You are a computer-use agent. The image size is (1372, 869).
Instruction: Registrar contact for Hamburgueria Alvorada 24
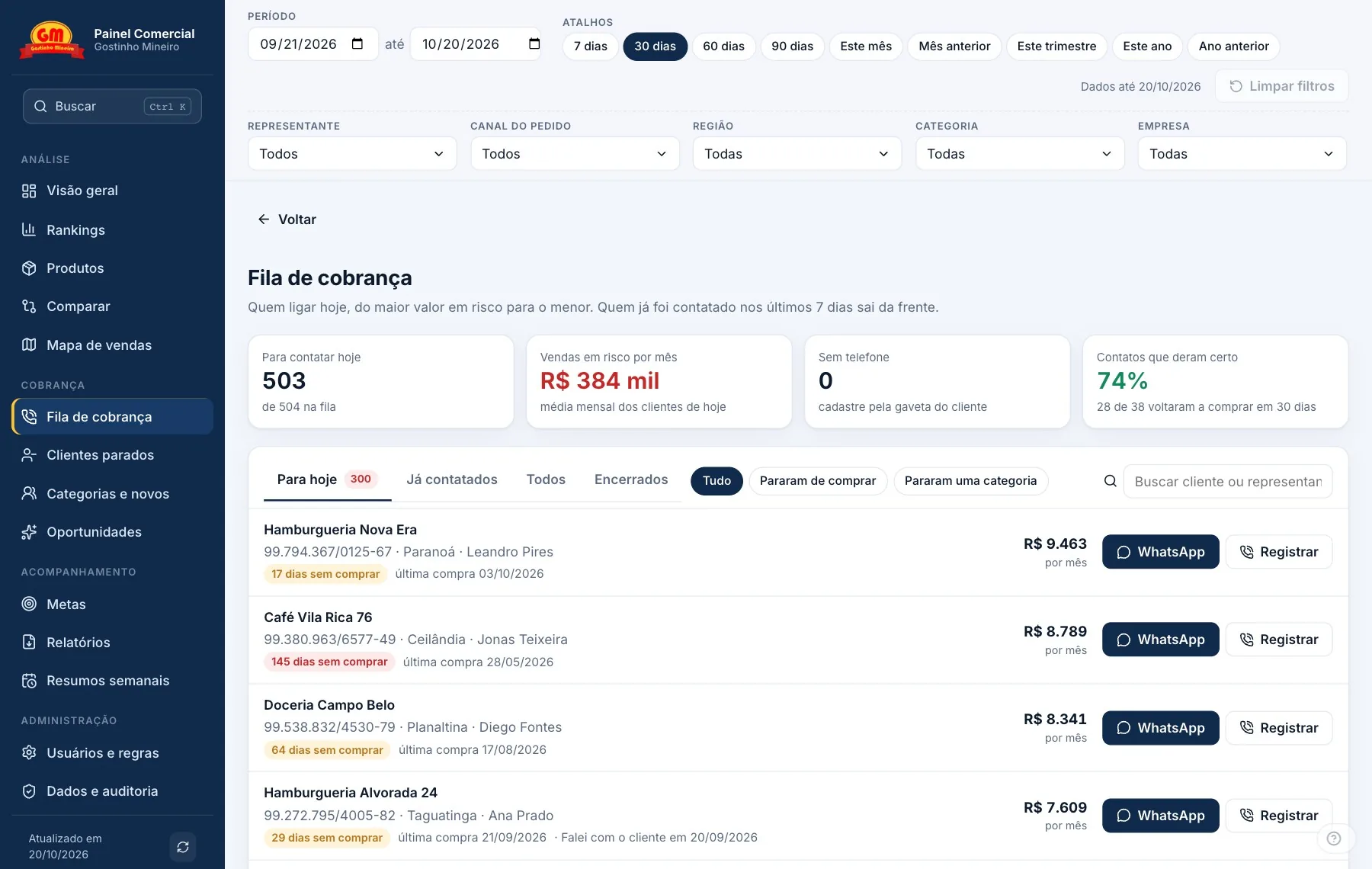[1279, 816]
